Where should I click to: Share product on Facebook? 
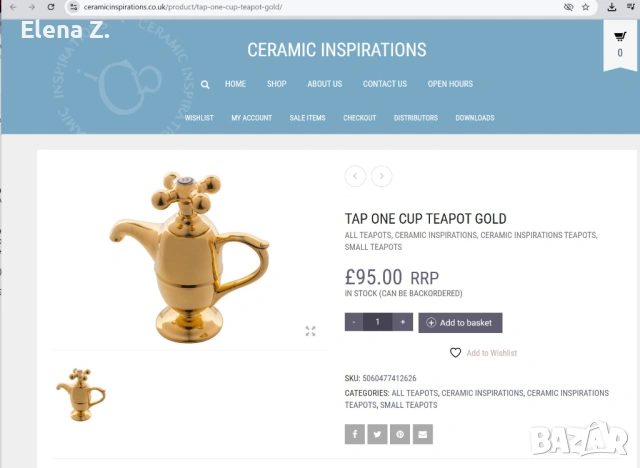(x=355, y=434)
